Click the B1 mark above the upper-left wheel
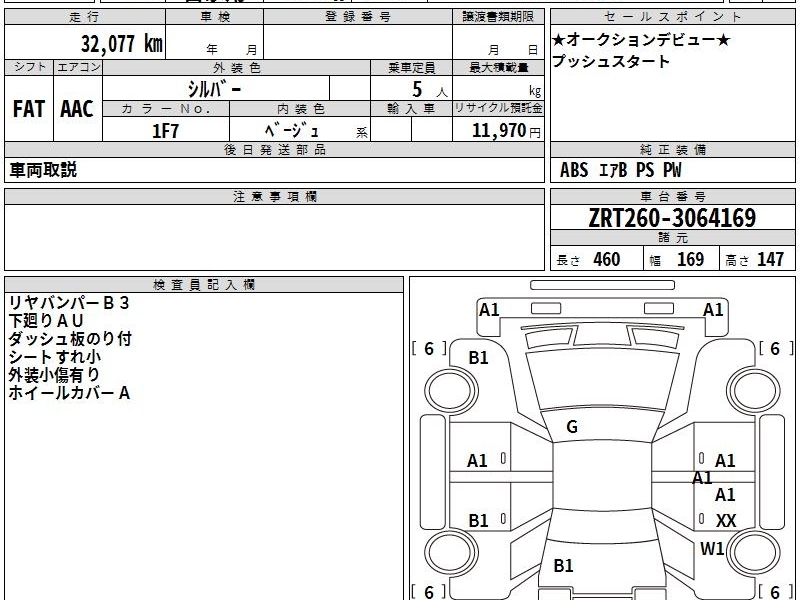This screenshot has width=800, height=600. [478, 358]
